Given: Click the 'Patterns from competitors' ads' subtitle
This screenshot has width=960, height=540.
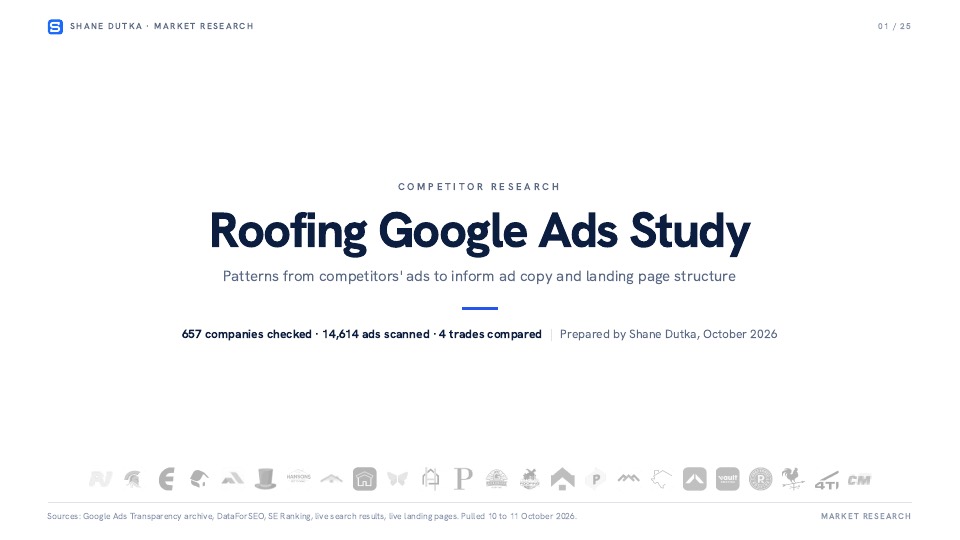Looking at the screenshot, I should coord(479,276).
